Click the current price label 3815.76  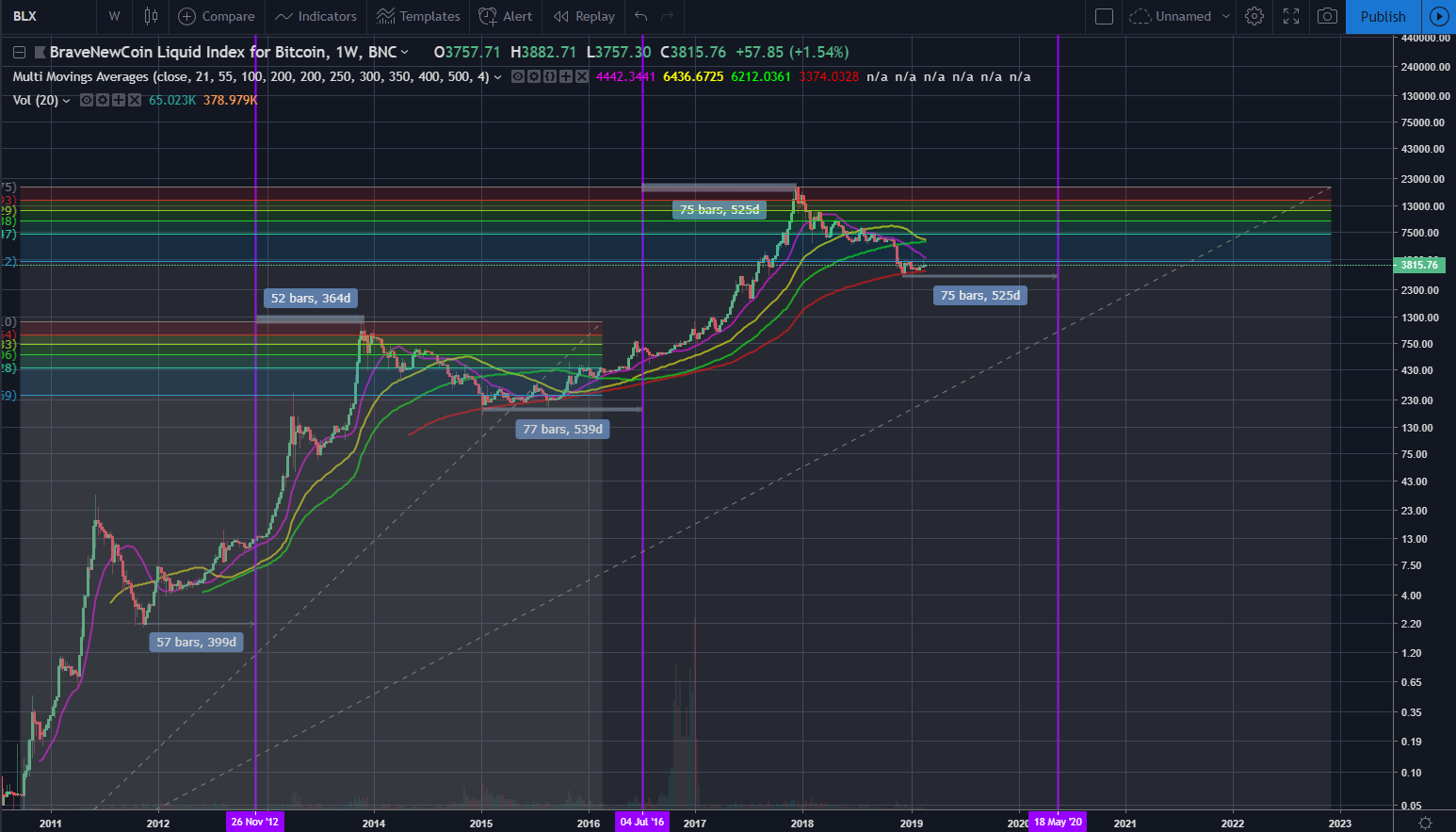(1418, 265)
